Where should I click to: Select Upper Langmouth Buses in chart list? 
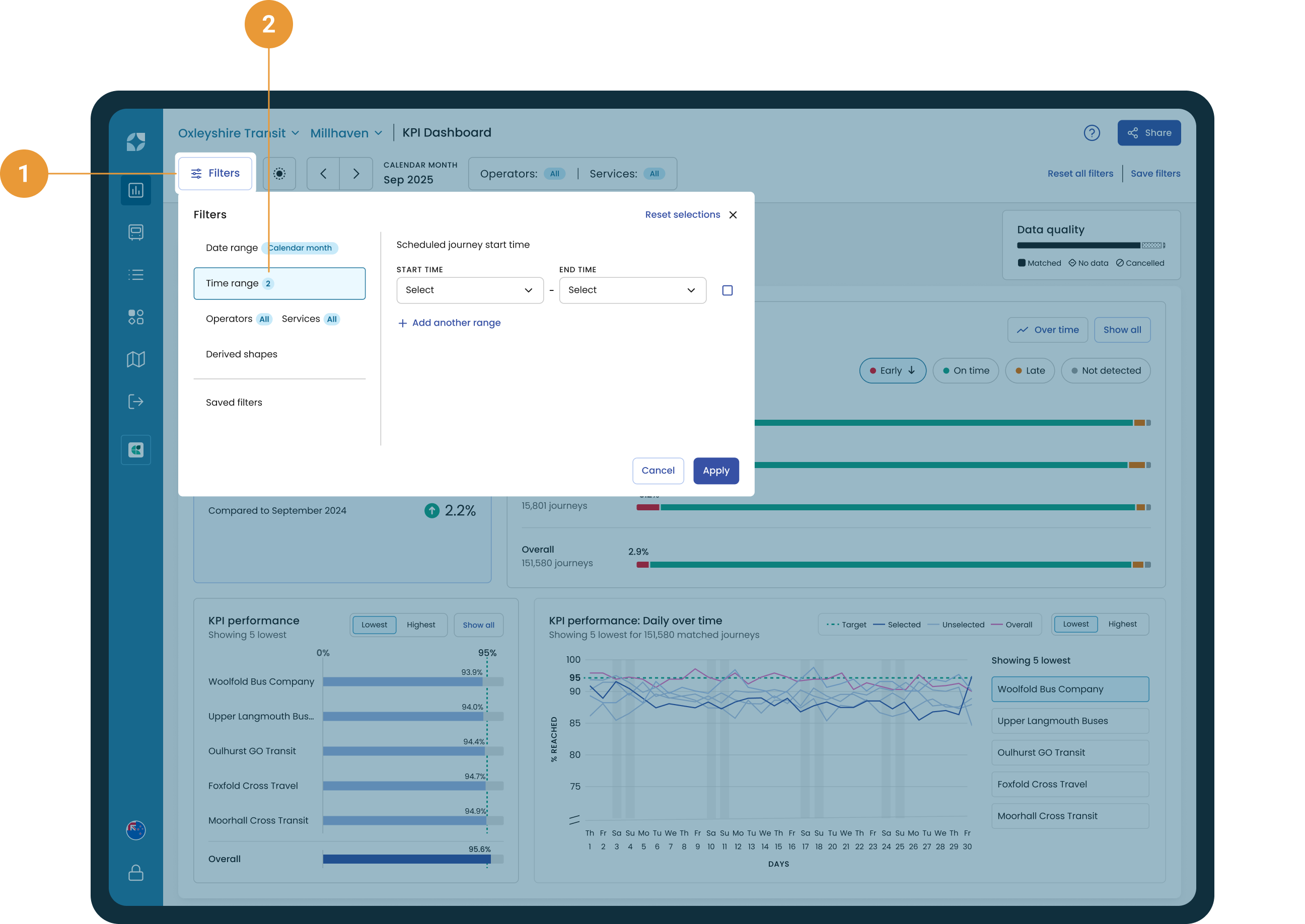(1069, 720)
